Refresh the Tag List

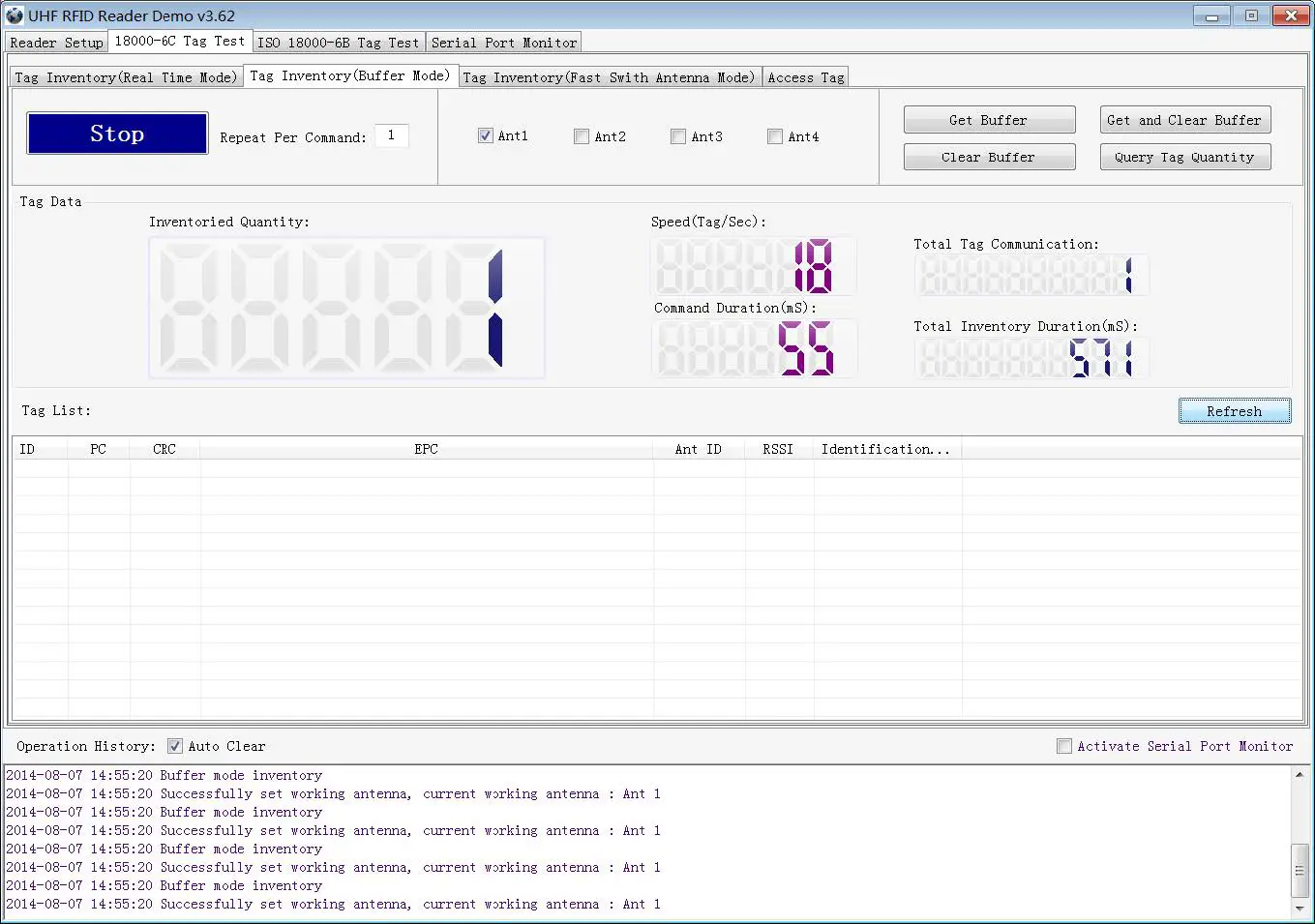point(1235,410)
